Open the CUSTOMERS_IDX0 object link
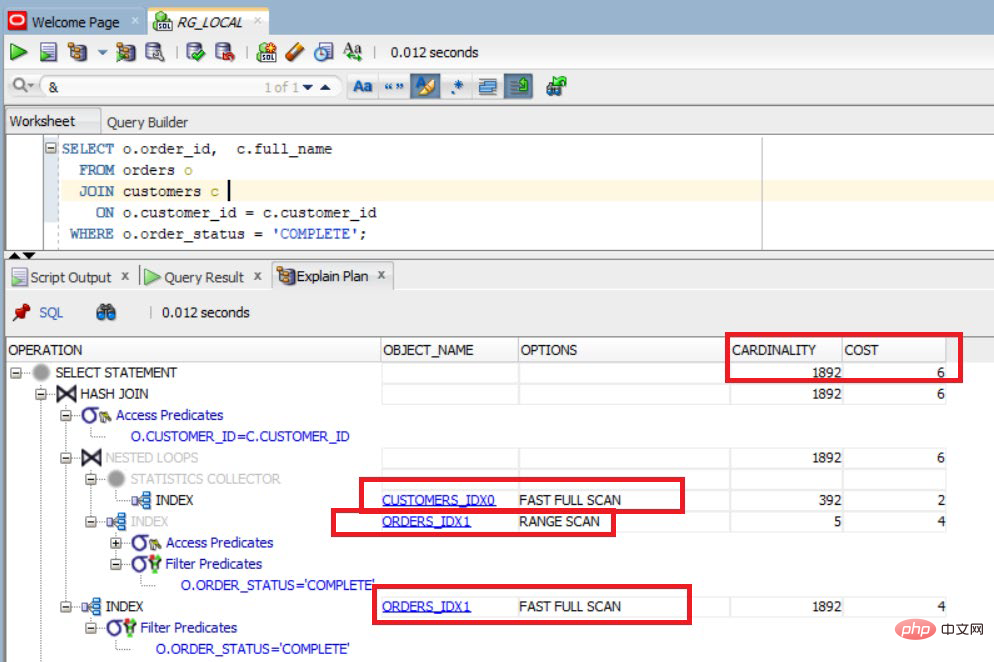The width and height of the screenshot is (994, 662). point(438,500)
